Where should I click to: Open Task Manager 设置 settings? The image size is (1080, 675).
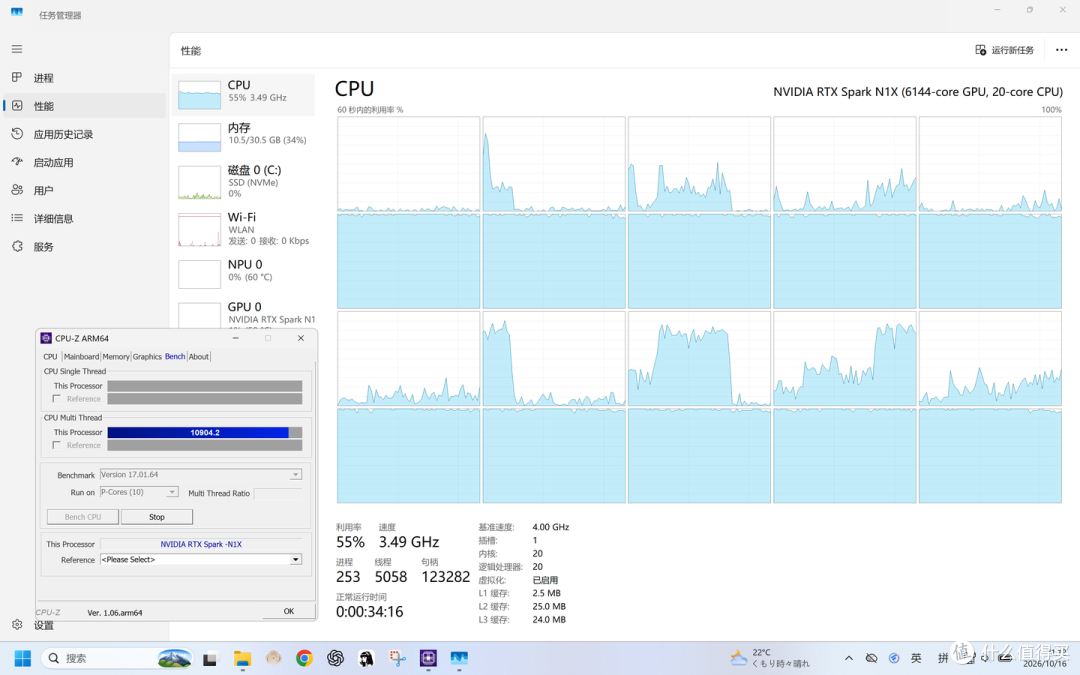(x=84, y=625)
